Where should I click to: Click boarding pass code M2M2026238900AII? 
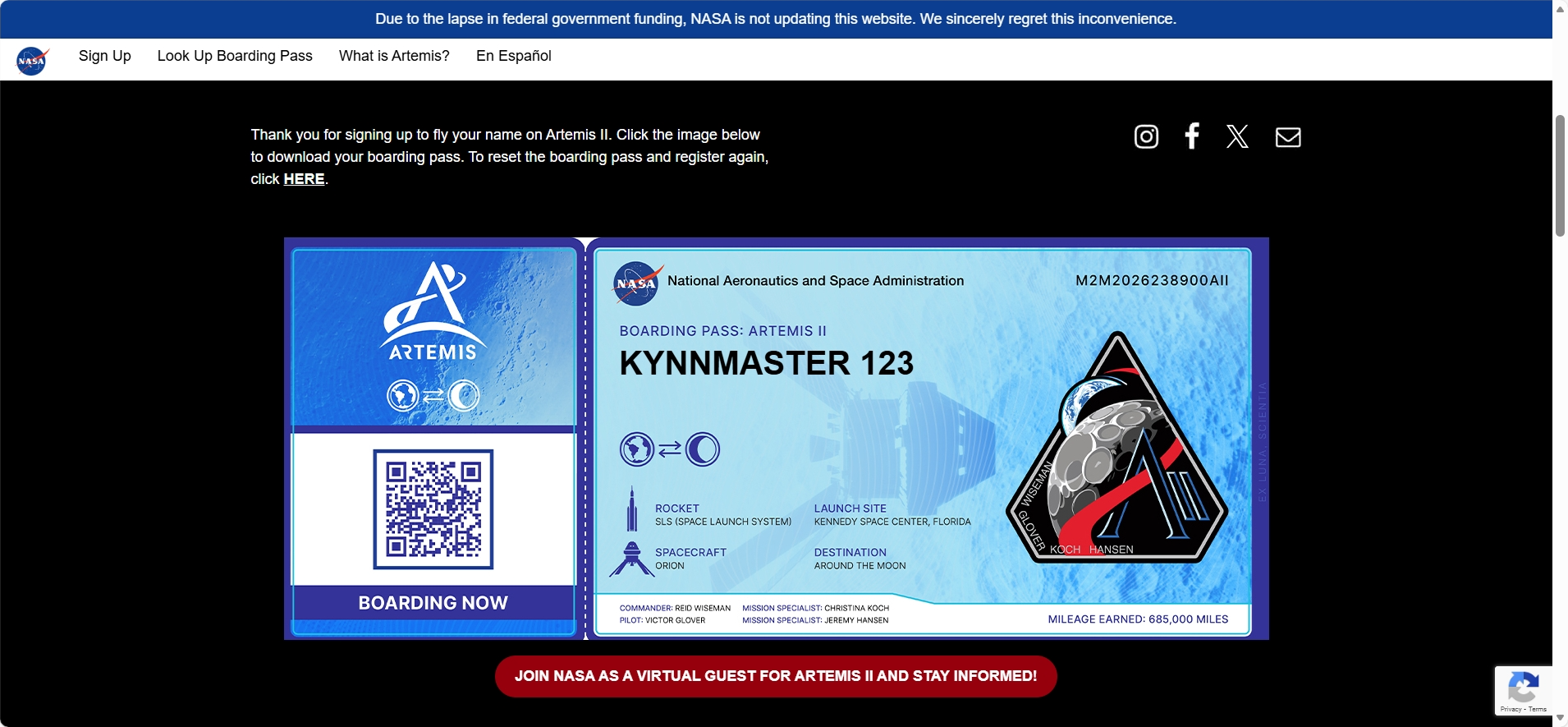pos(1152,281)
